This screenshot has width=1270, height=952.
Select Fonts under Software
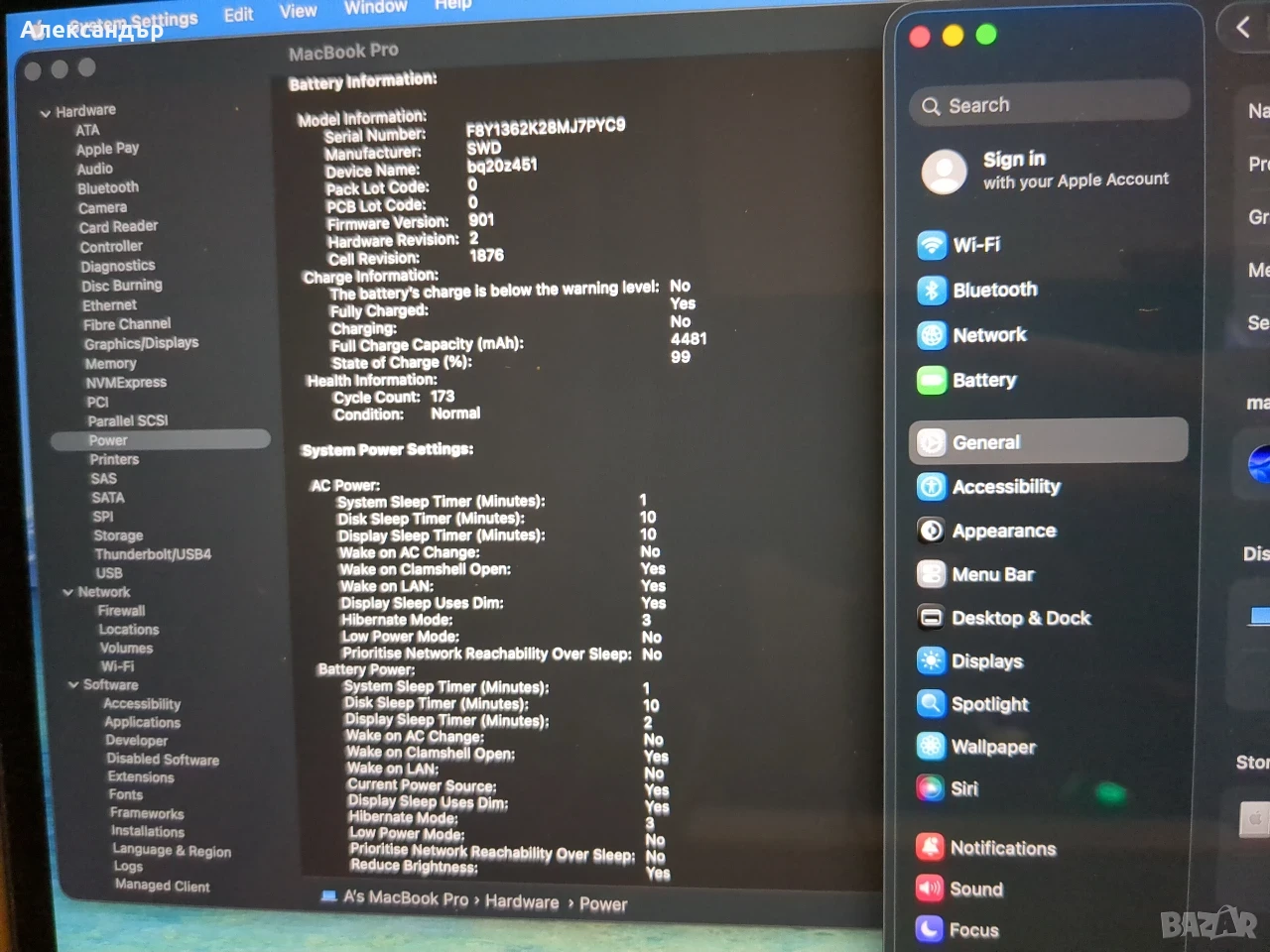click(126, 795)
